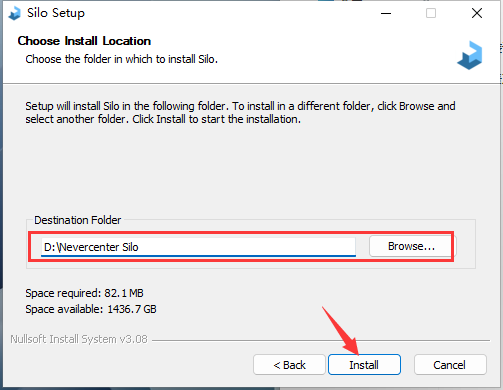Click the Silo icon in the title bar
This screenshot has height=390, width=503.
14,14
